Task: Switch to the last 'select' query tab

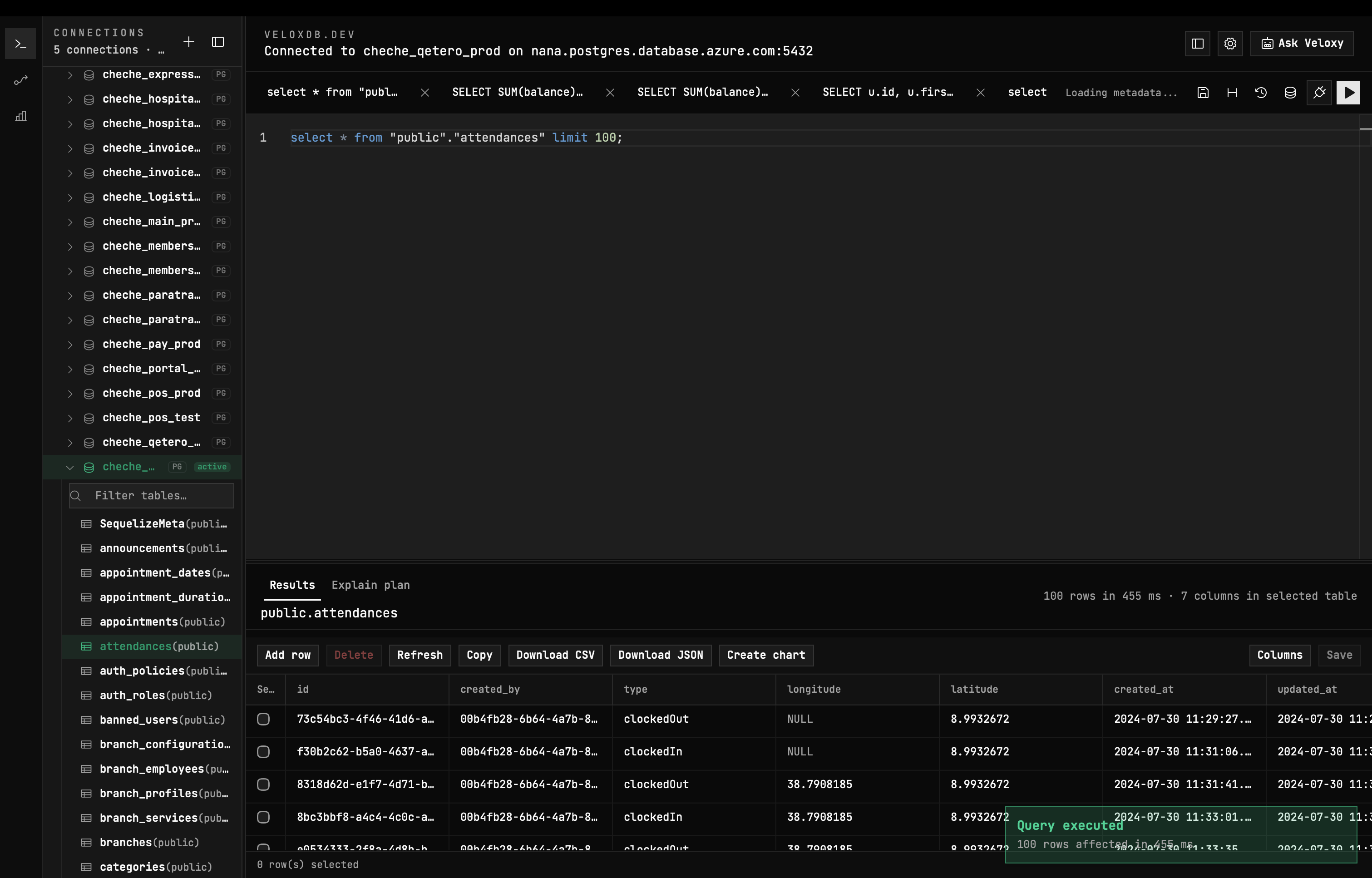Action: click(x=1027, y=92)
